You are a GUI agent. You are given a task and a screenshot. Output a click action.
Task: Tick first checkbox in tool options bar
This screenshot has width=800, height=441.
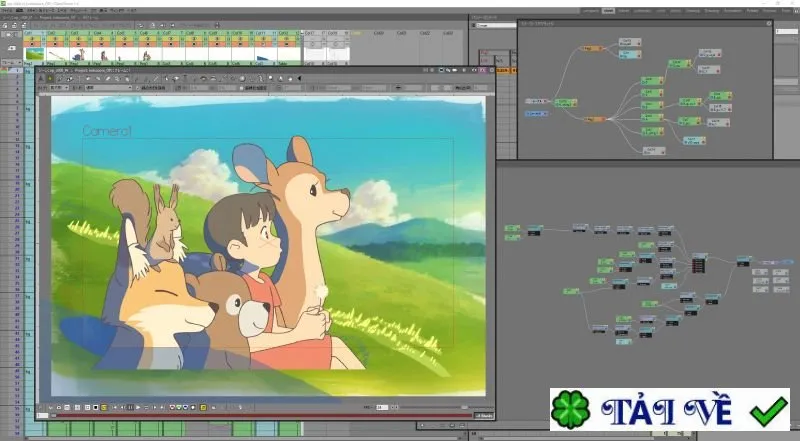pos(138,88)
